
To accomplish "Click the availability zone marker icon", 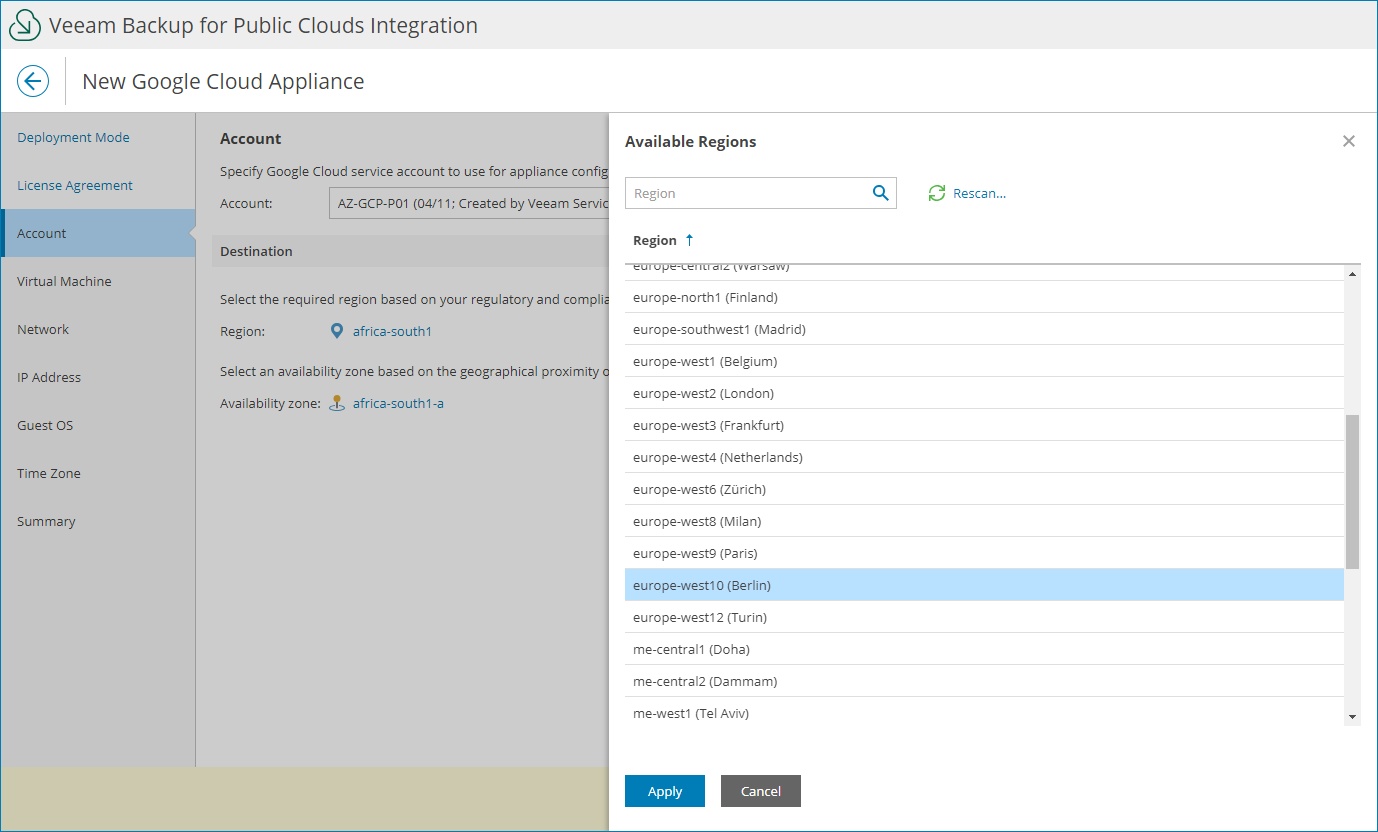I will point(337,401).
